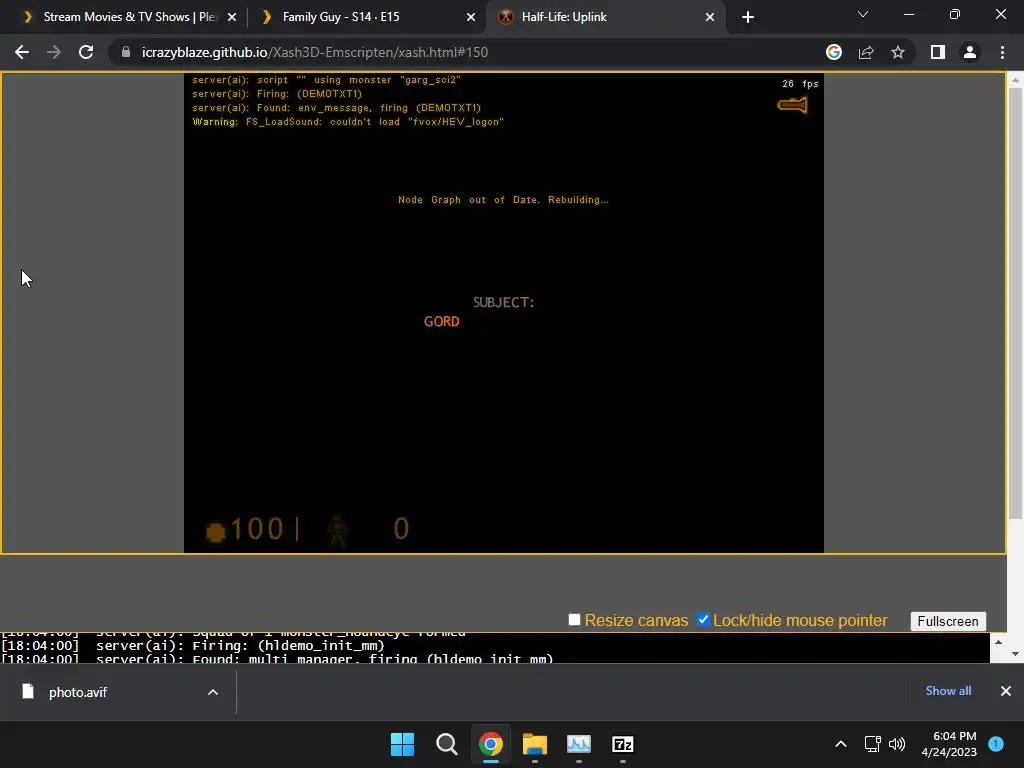Open File Explorer from taskbar
This screenshot has width=1024, height=768.
[x=535, y=744]
